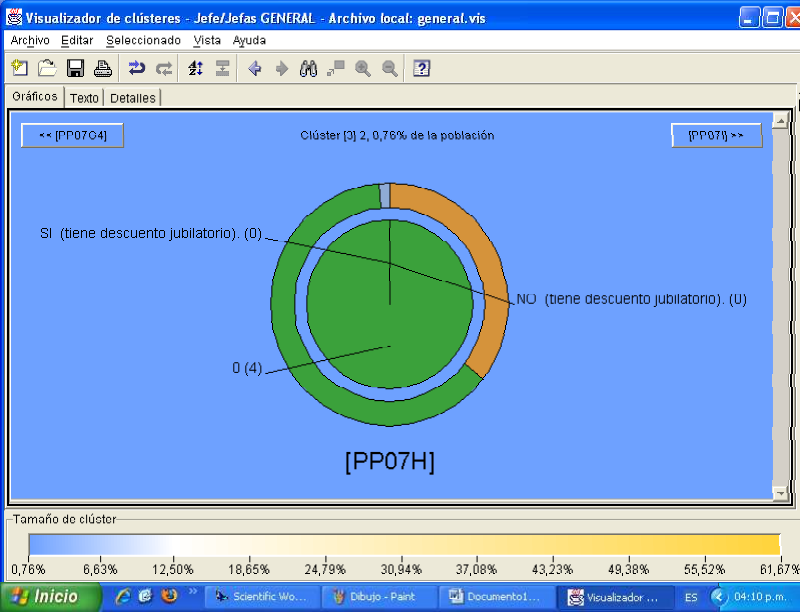The height and width of the screenshot is (612, 800).
Task: Switch to the Detalles tab
Action: point(132,98)
